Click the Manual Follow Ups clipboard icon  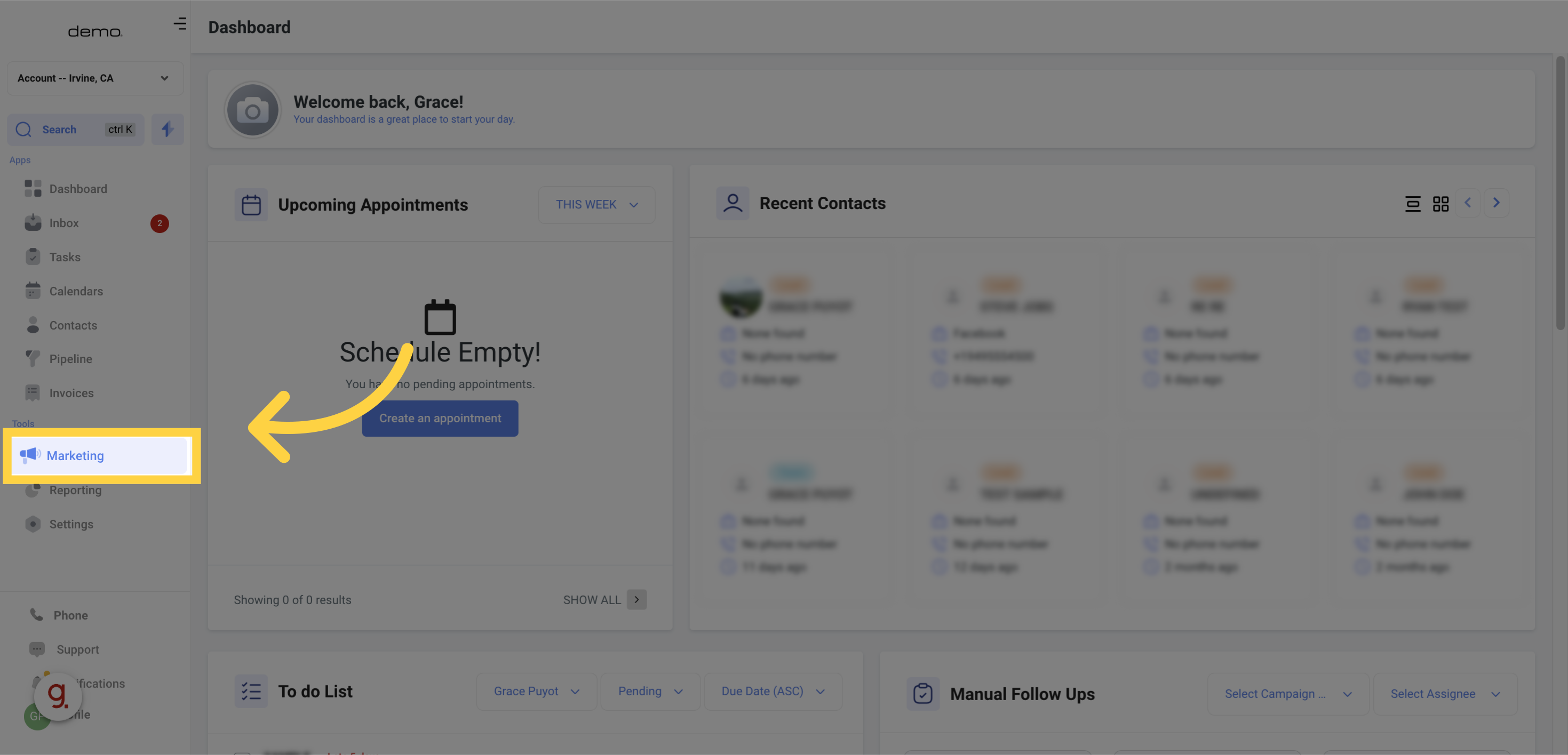point(923,694)
